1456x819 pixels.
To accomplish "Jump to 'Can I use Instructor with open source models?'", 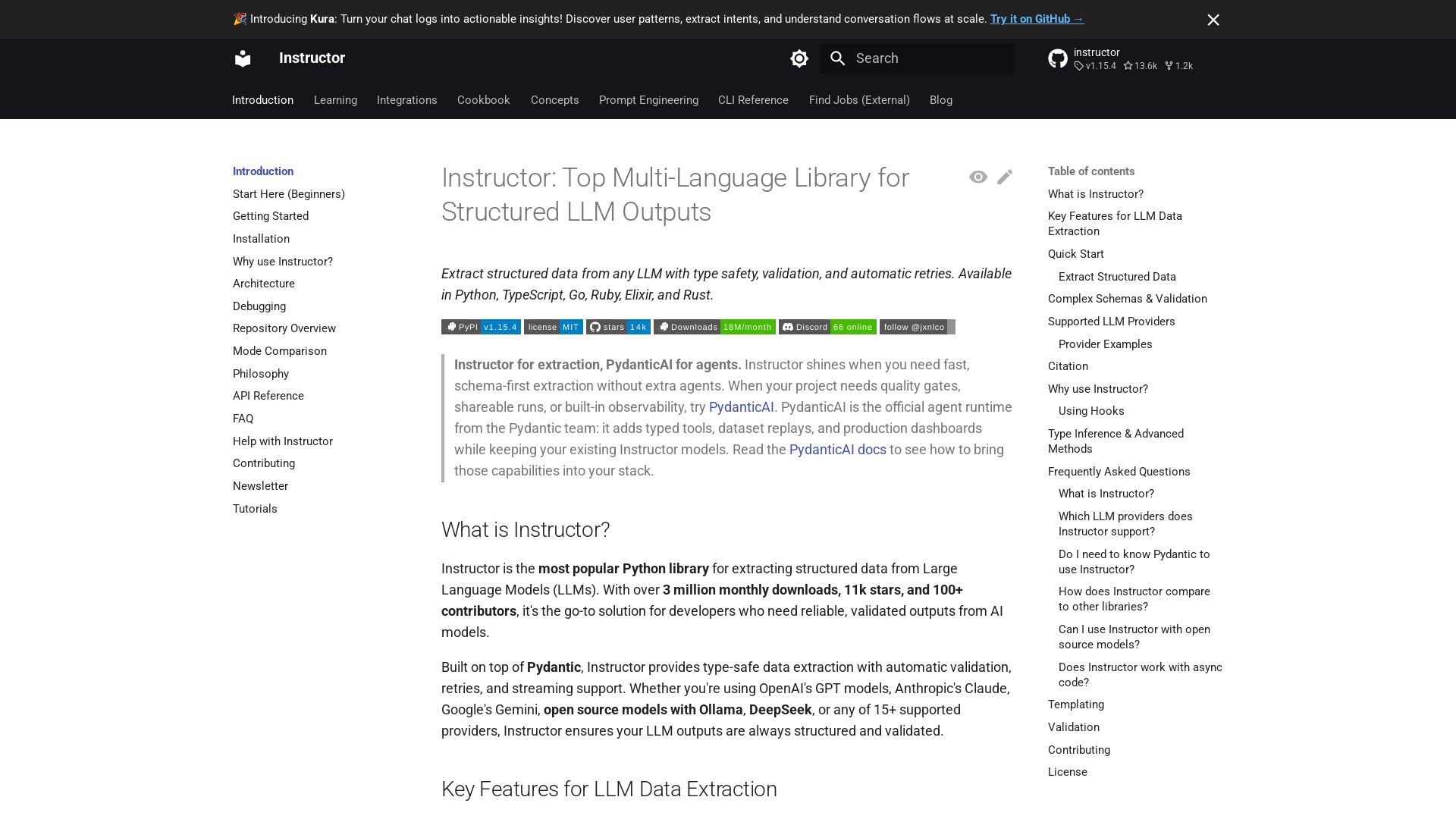I will (x=1134, y=637).
